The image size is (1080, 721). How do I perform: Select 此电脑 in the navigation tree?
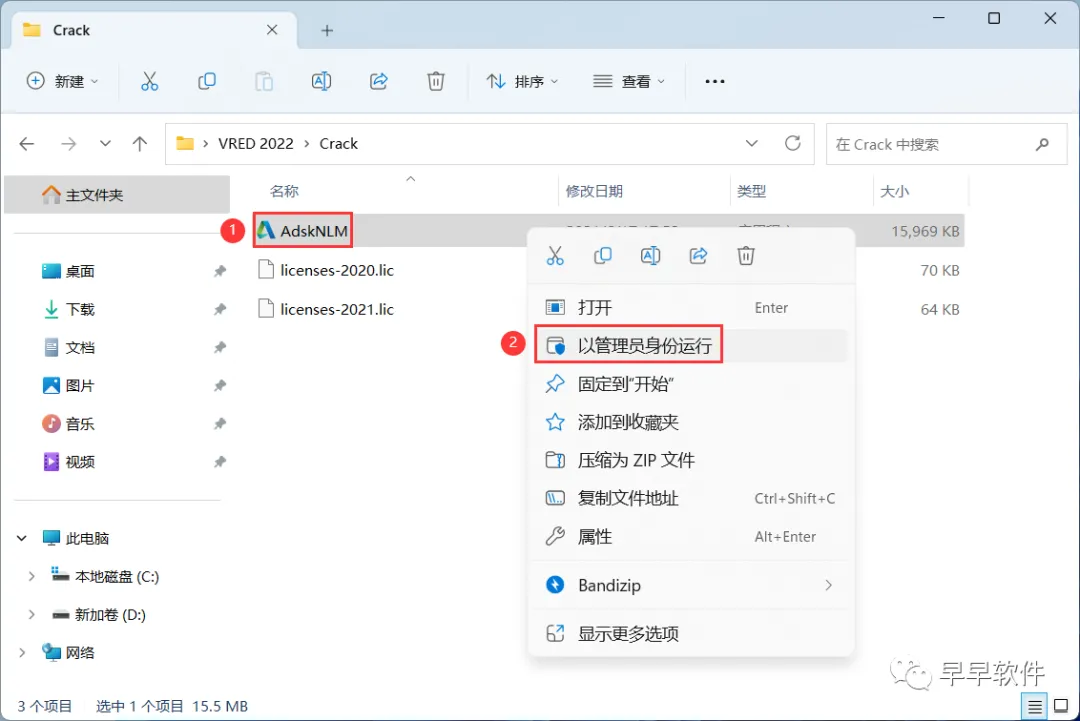tap(76, 539)
